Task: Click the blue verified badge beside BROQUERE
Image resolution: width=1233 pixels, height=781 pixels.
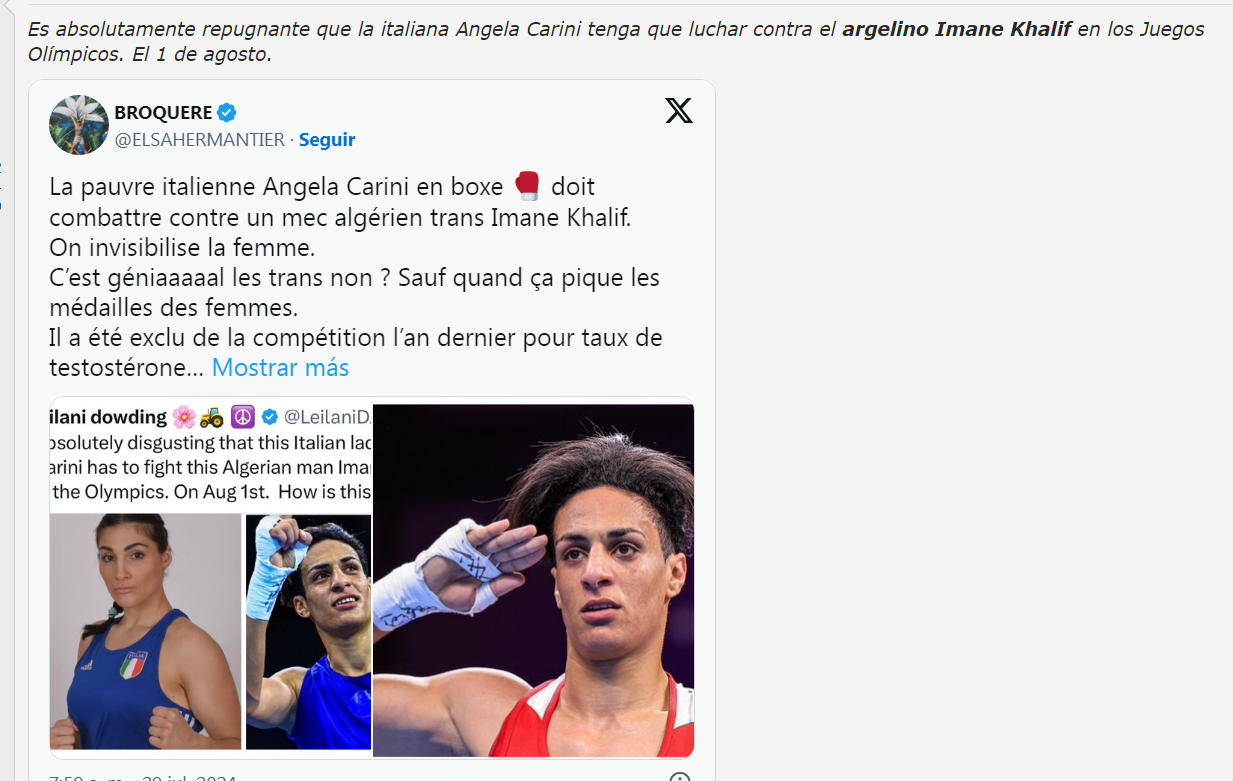Action: (x=227, y=112)
